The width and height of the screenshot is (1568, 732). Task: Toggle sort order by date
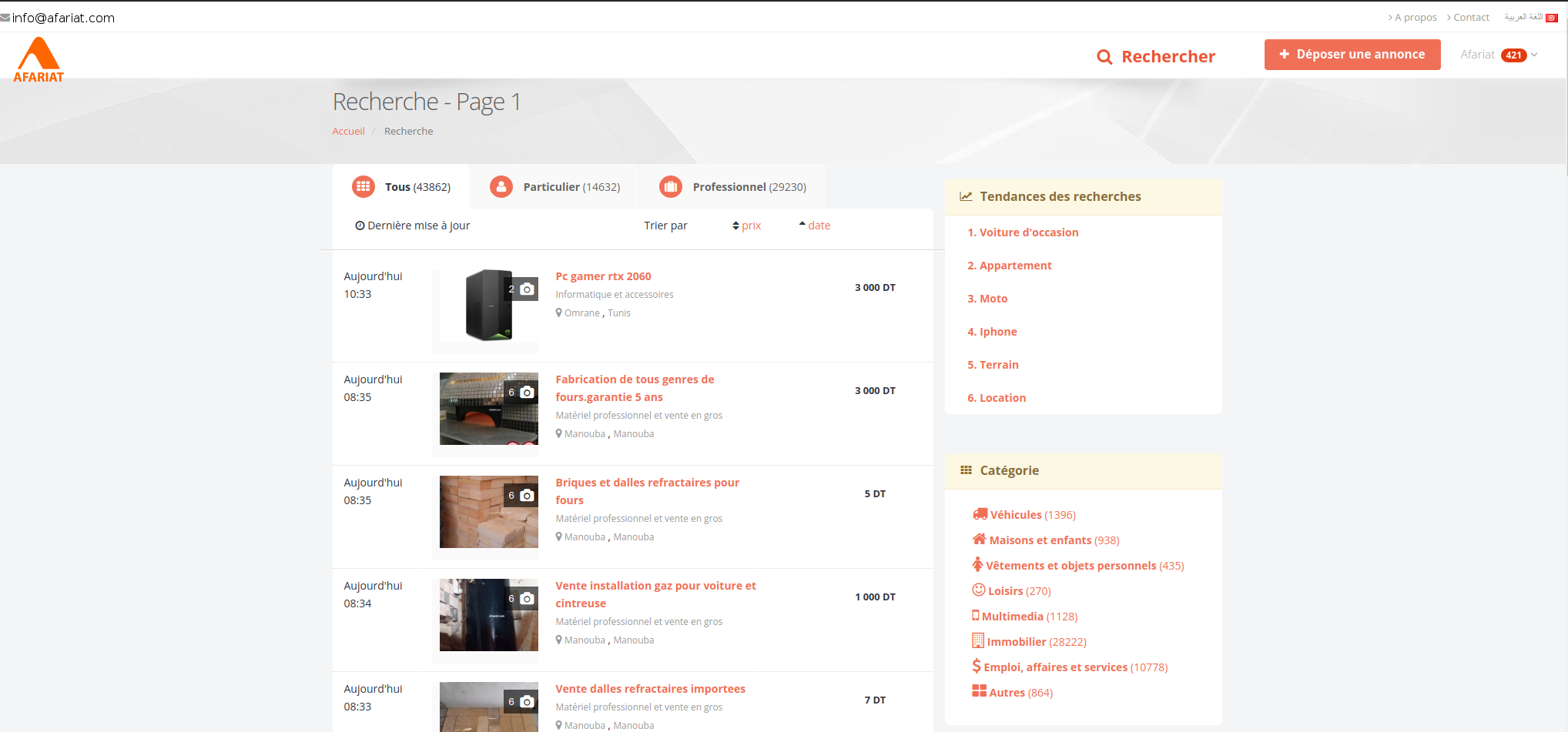(815, 226)
